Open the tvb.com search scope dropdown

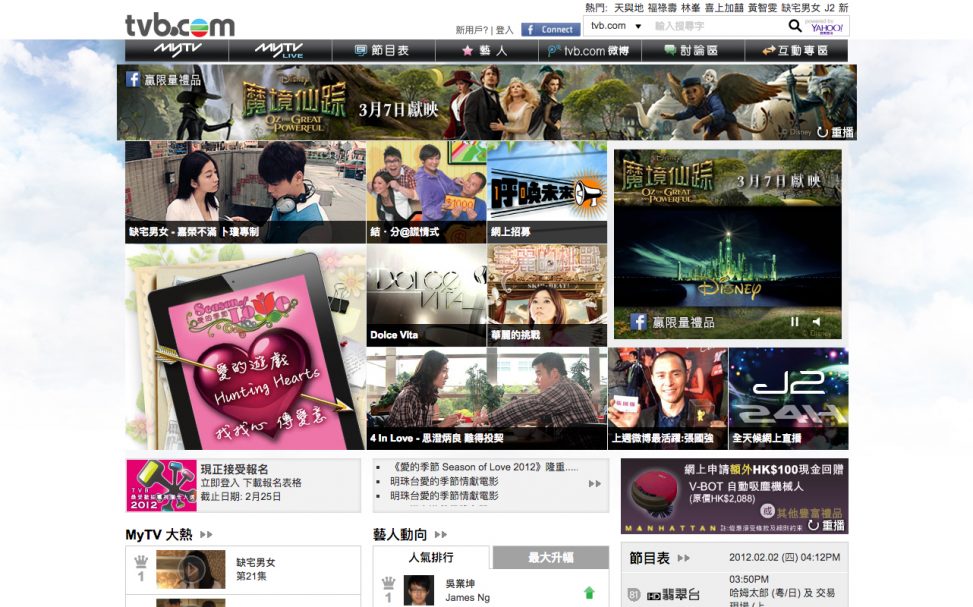coord(616,26)
